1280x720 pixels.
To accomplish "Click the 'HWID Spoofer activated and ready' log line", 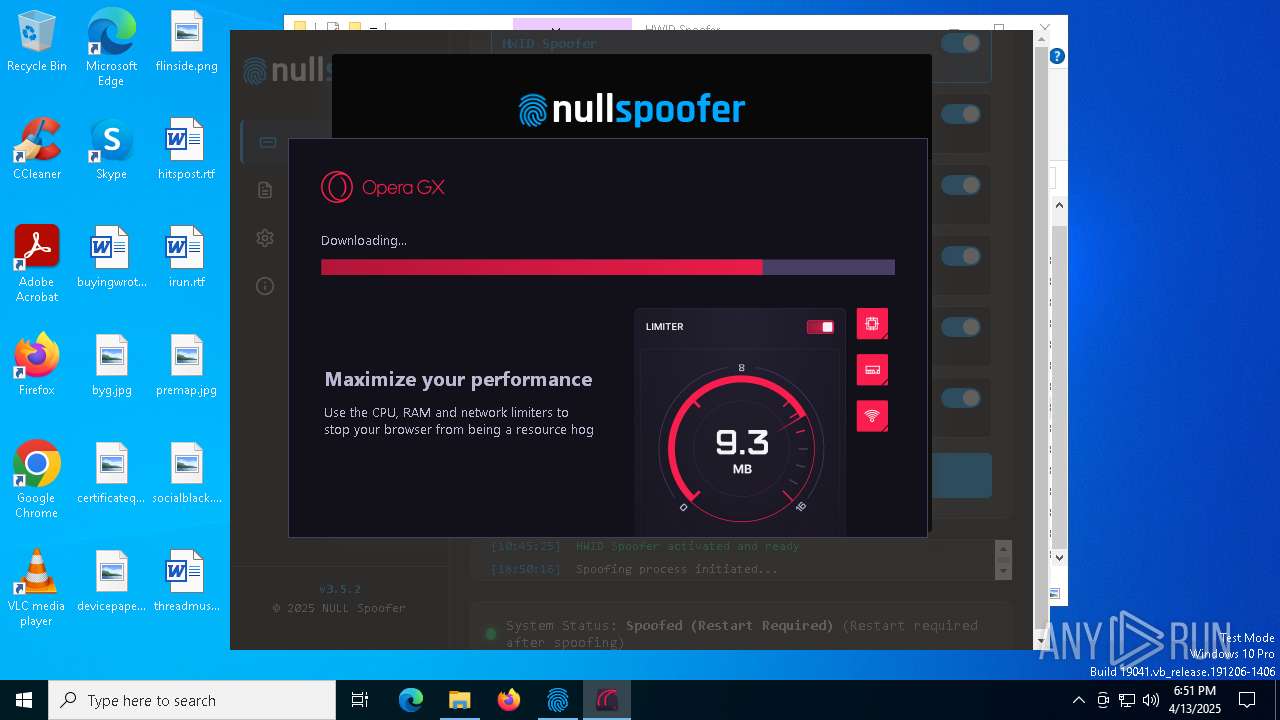I will (x=687, y=546).
